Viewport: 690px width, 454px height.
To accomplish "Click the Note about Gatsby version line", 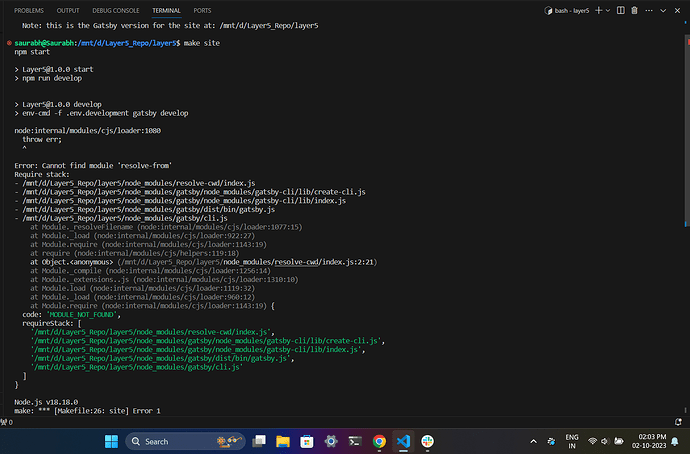I will tap(170, 26).
